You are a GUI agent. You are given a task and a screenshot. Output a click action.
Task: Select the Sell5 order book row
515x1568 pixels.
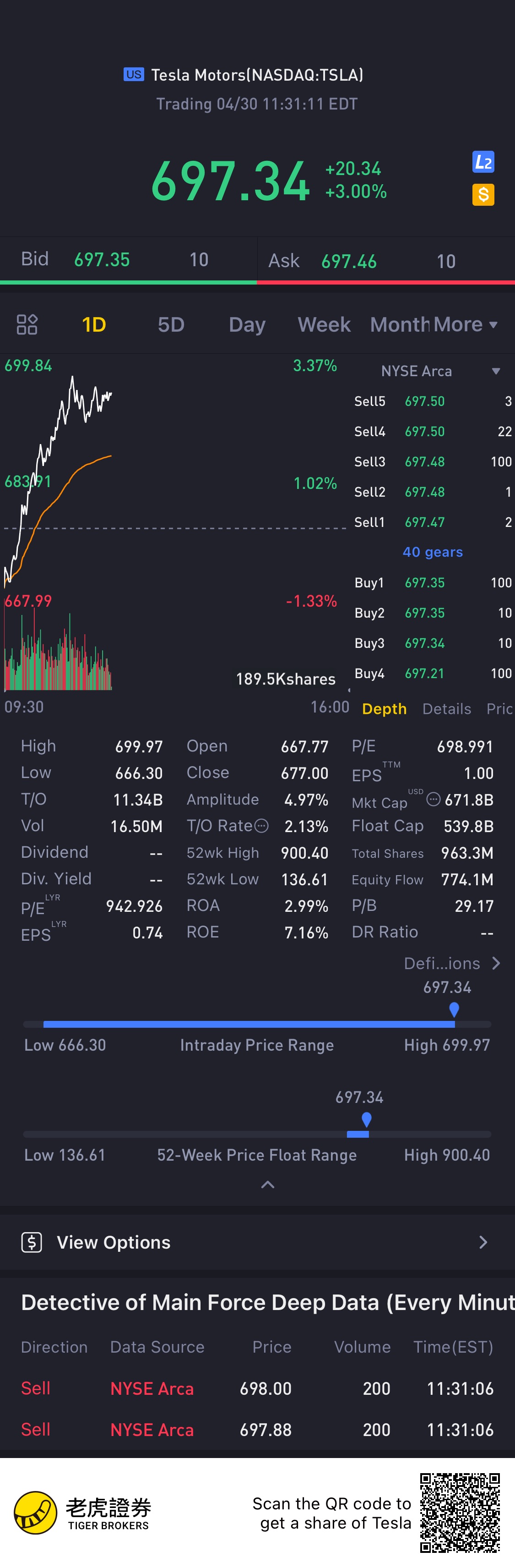[x=433, y=401]
